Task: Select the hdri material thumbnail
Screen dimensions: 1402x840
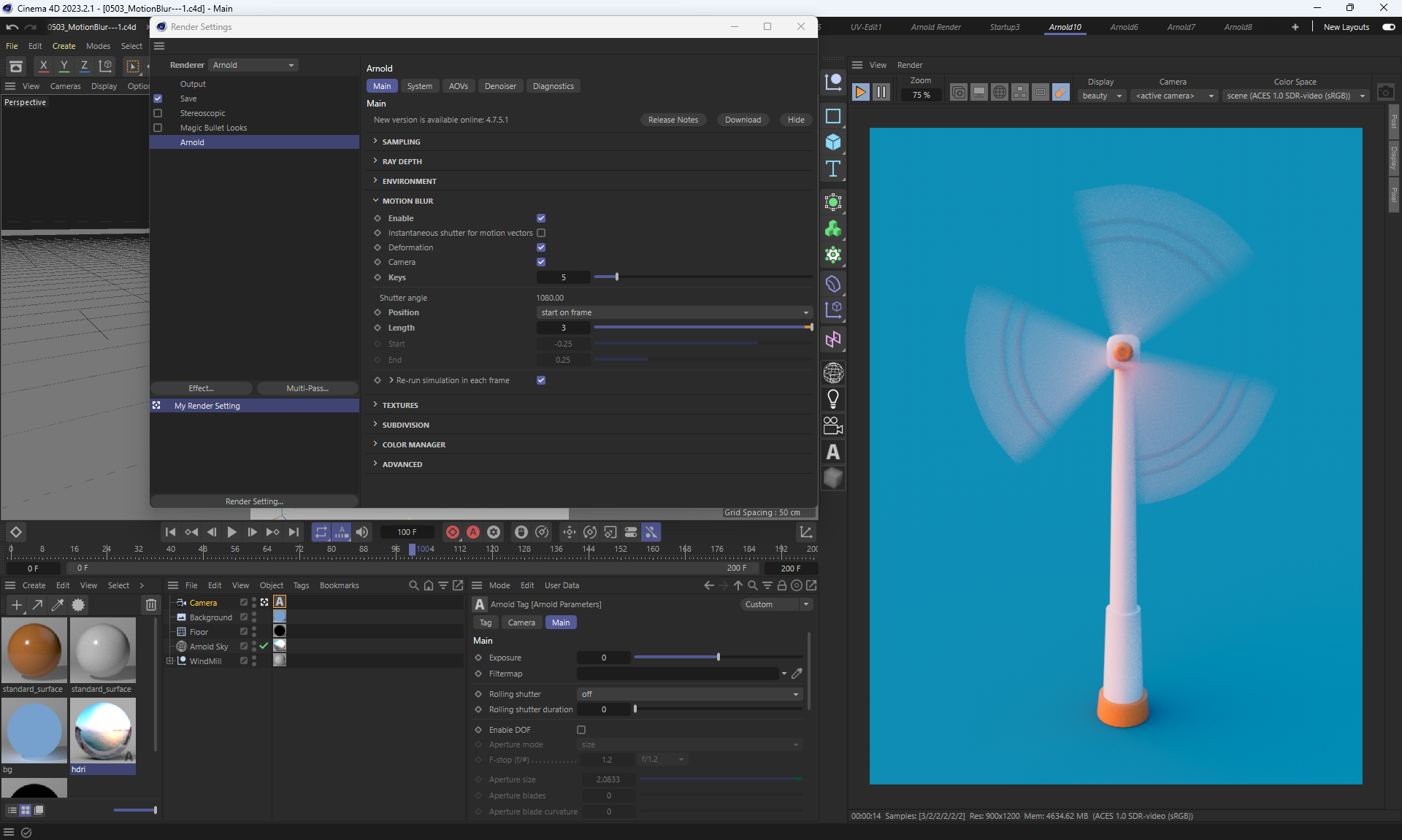Action: point(103,730)
